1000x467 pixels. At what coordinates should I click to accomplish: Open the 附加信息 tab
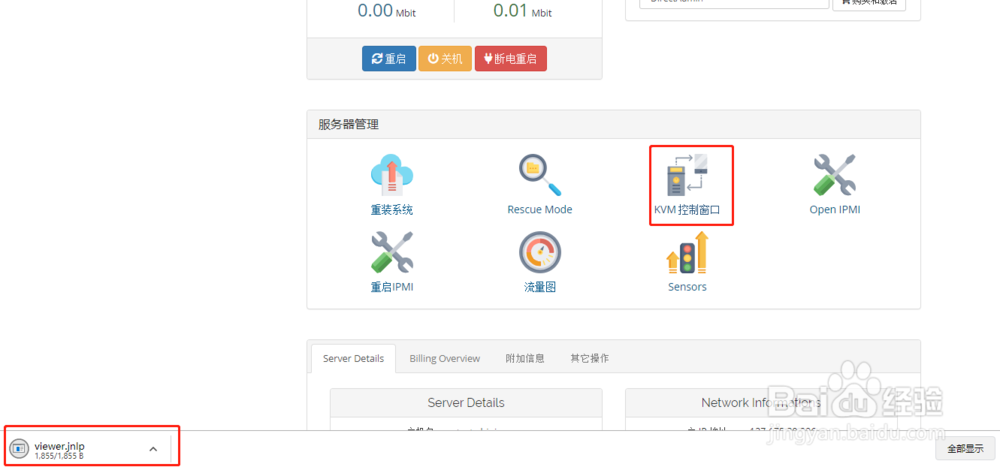point(525,359)
